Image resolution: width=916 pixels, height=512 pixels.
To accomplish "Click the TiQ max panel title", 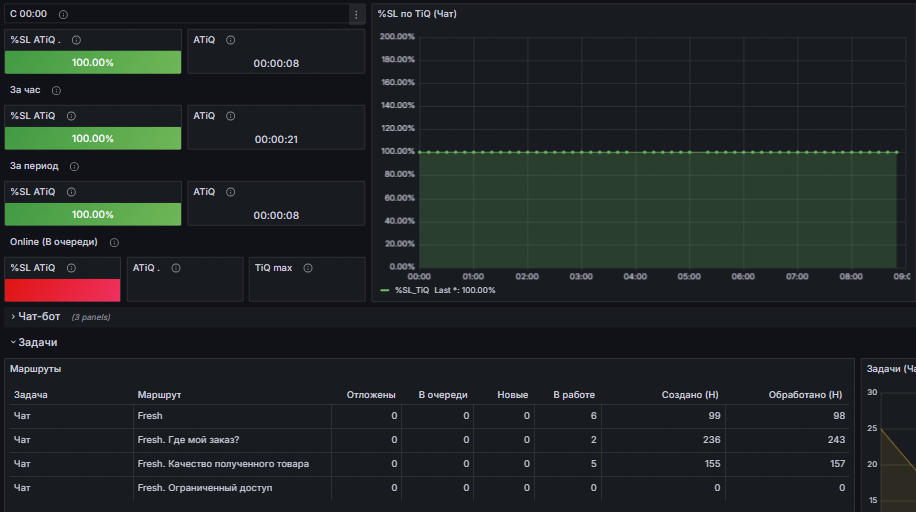I will (273, 268).
